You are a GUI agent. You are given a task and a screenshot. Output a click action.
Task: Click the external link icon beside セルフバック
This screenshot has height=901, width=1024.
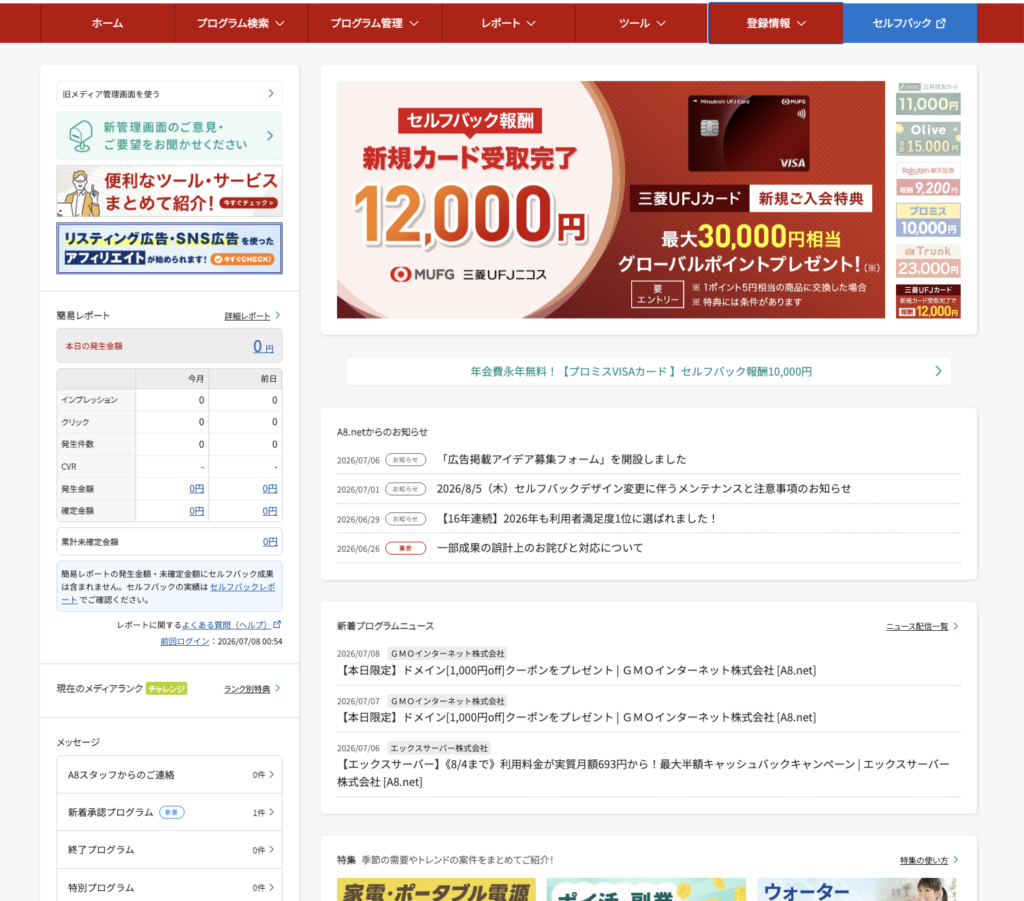pos(940,24)
